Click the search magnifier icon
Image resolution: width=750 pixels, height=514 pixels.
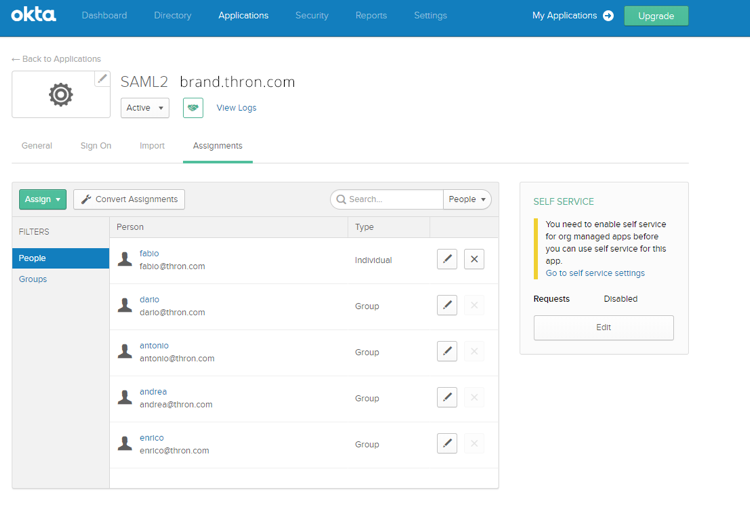click(341, 199)
